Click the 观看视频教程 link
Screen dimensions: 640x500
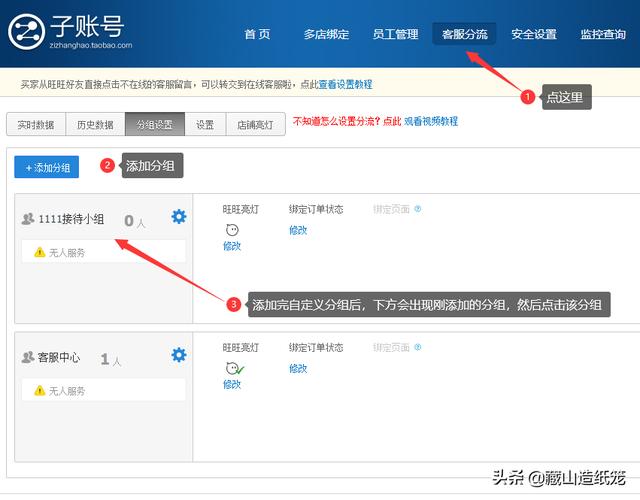point(431,121)
